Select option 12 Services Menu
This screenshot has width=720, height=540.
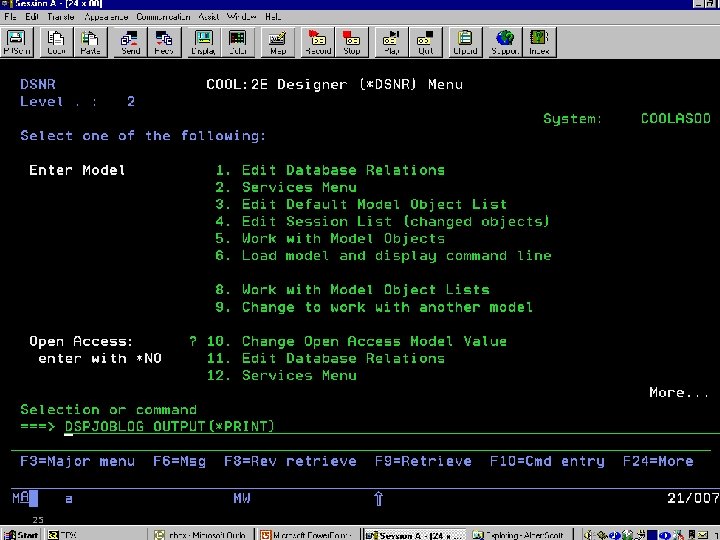coord(281,375)
